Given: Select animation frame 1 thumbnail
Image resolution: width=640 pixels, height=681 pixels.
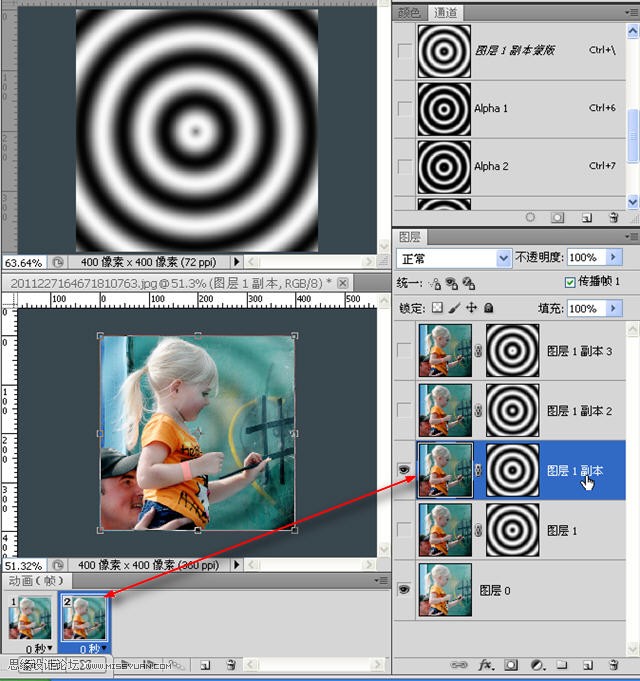Looking at the screenshot, I should pyautogui.click(x=30, y=618).
